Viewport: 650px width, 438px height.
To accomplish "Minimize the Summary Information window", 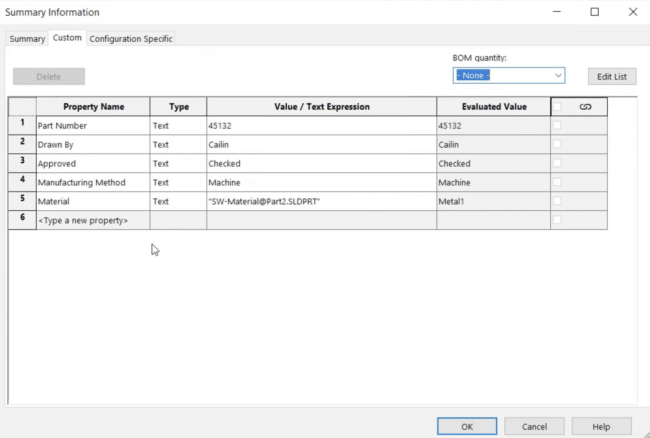I will click(557, 12).
